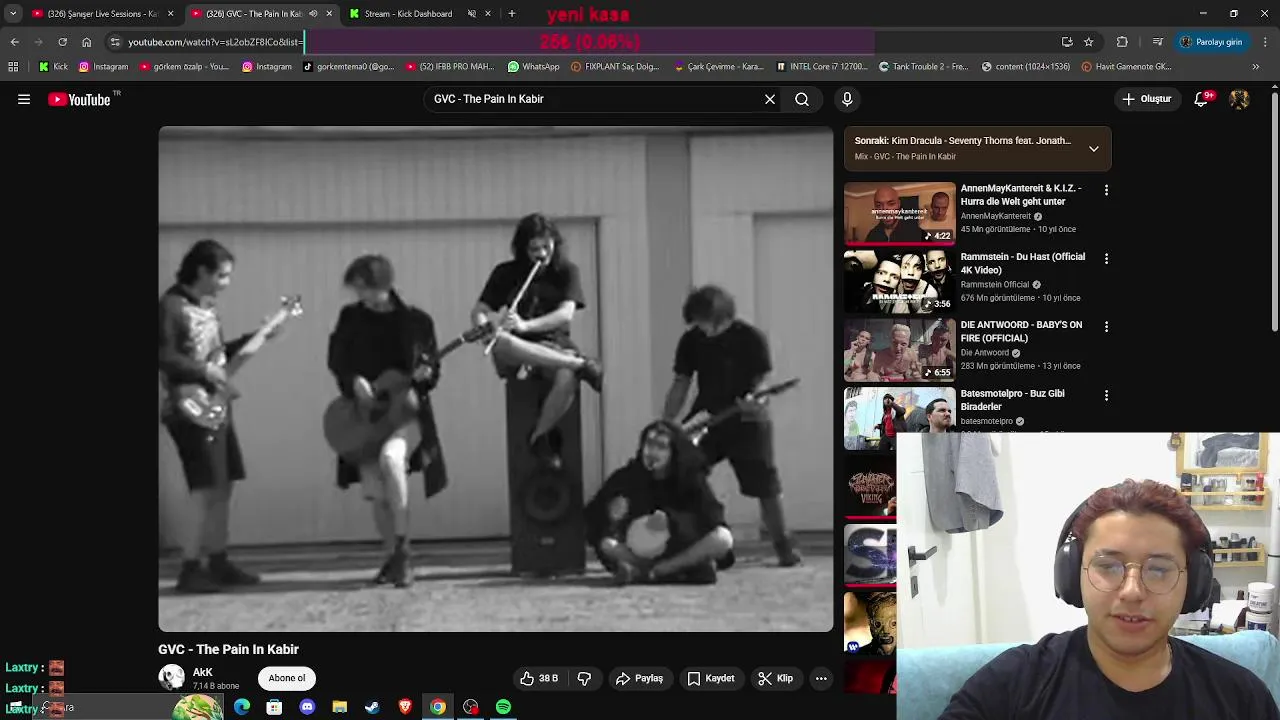
Task: Open Brave browser from the taskbar
Action: pos(405,707)
